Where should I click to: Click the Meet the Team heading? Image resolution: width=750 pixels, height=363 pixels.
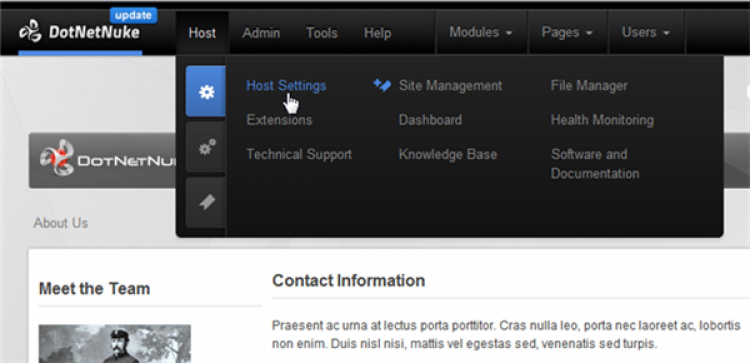(x=94, y=288)
